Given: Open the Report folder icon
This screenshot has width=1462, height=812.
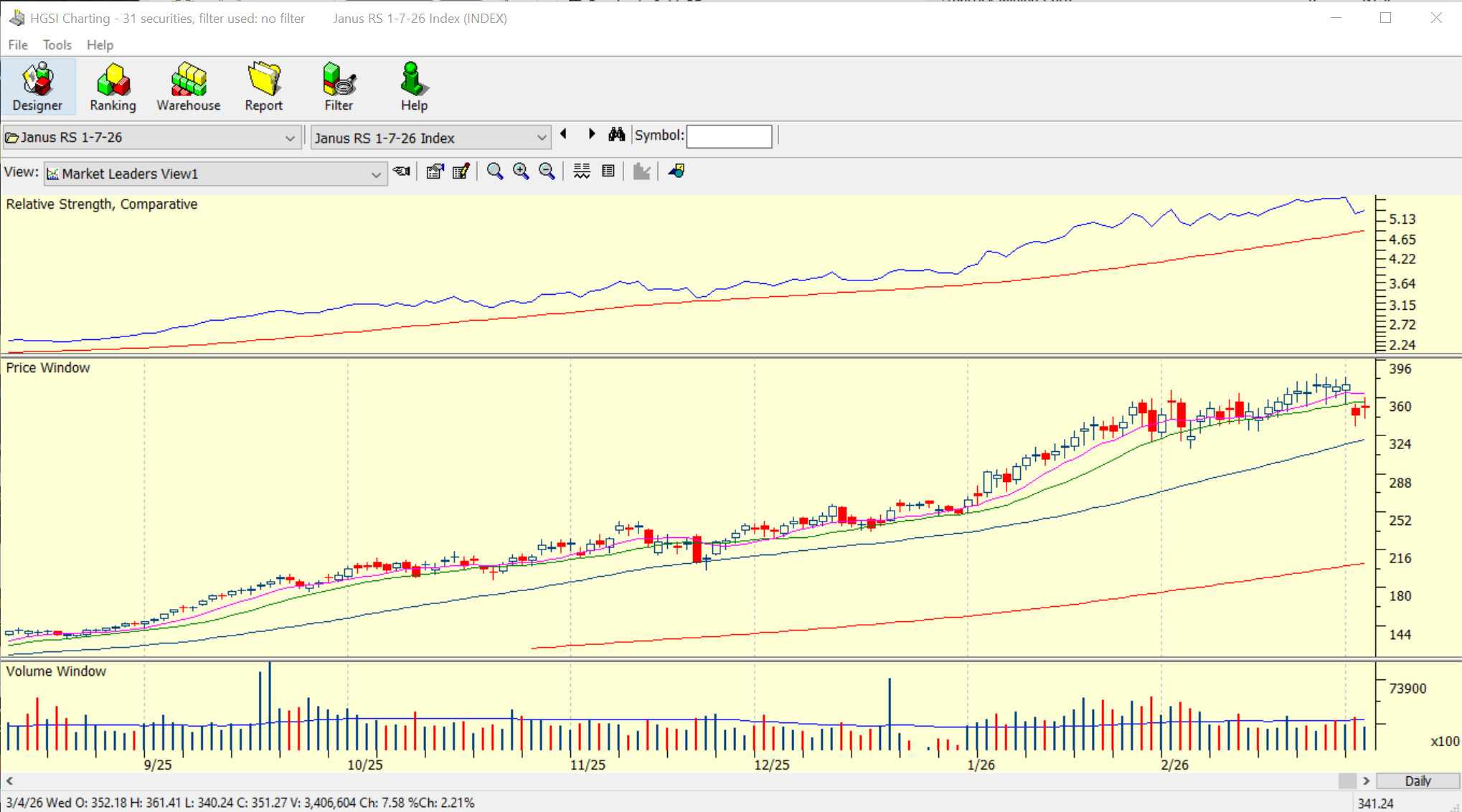Looking at the screenshot, I should (x=263, y=86).
